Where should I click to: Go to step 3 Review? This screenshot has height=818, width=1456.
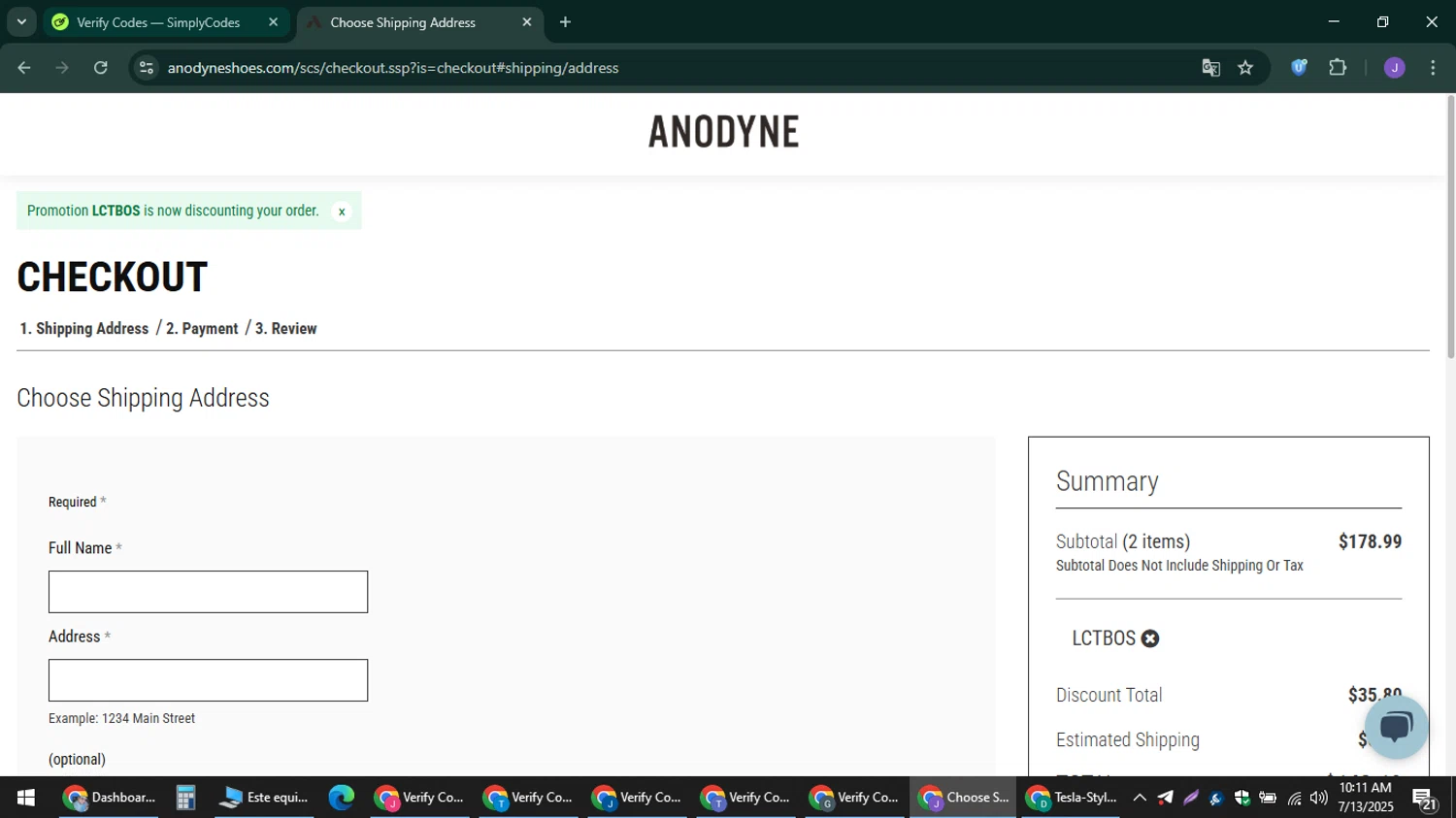(x=286, y=329)
